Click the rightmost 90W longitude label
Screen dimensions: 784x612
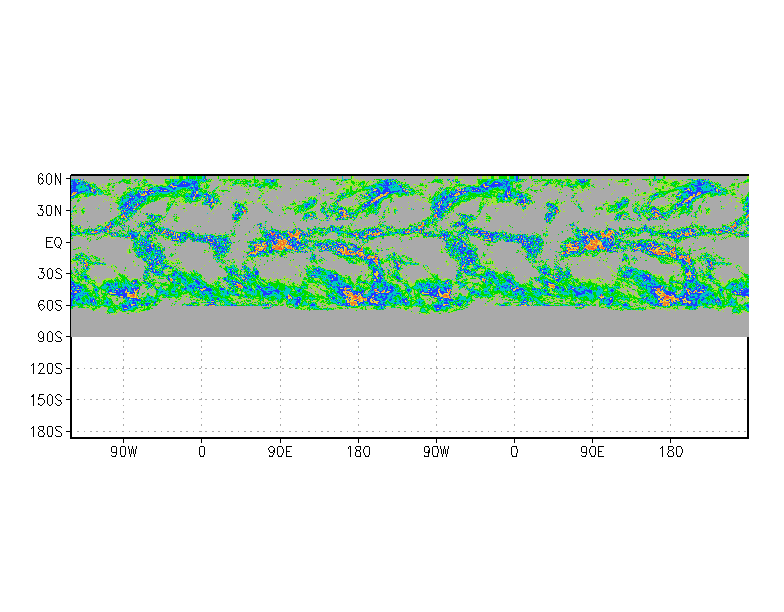pos(436,452)
